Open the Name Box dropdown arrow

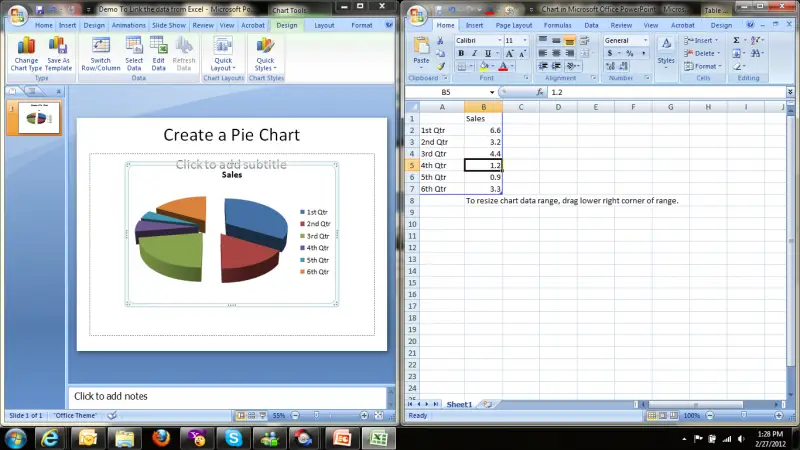(x=492, y=92)
